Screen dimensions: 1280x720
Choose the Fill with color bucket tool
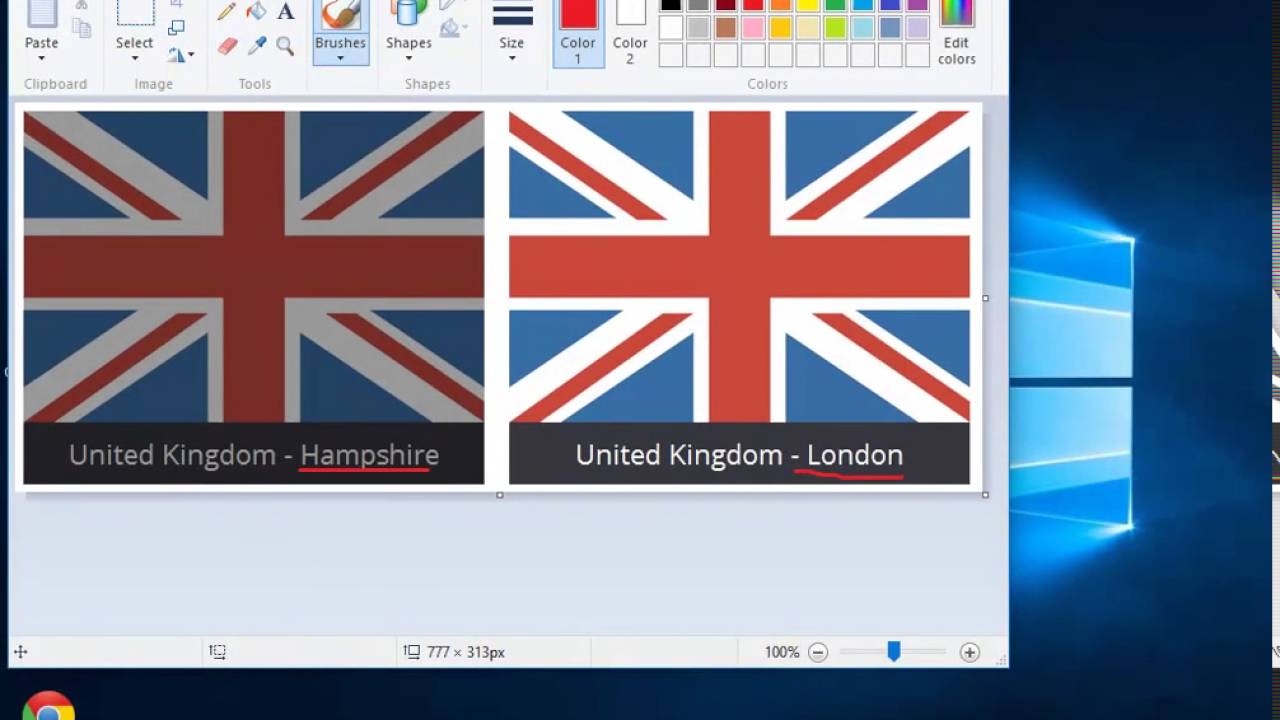pyautogui.click(x=256, y=11)
